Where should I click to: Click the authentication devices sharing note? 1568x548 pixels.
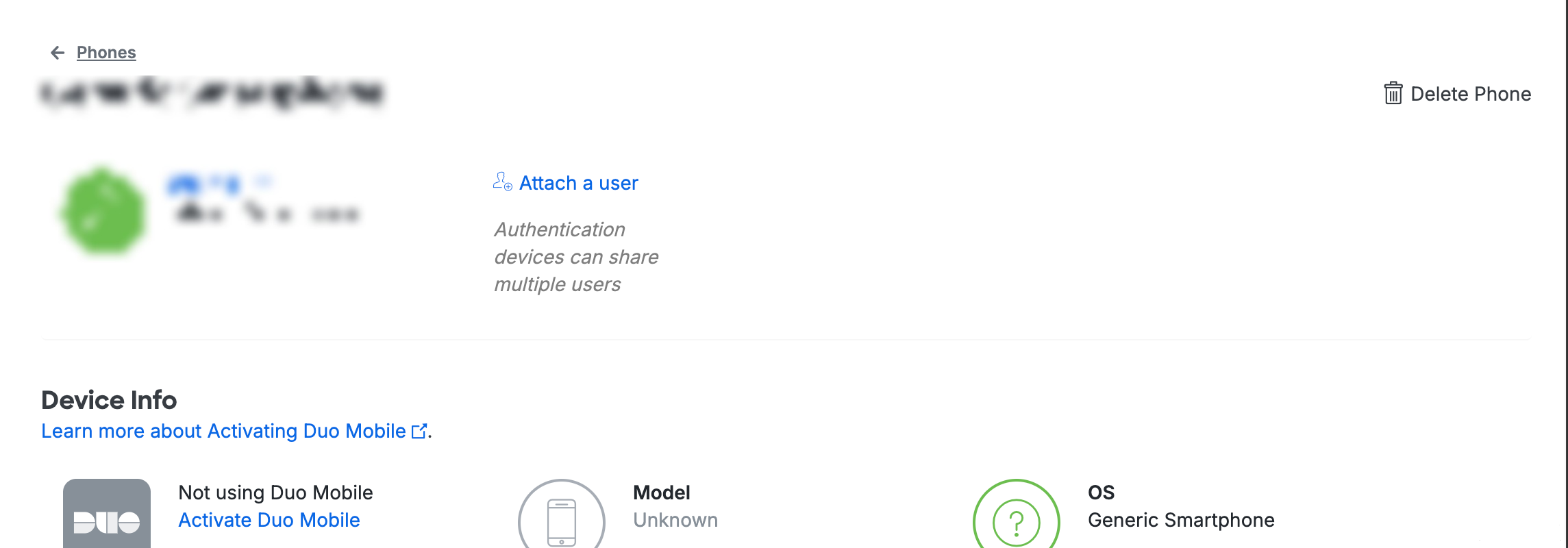click(575, 257)
